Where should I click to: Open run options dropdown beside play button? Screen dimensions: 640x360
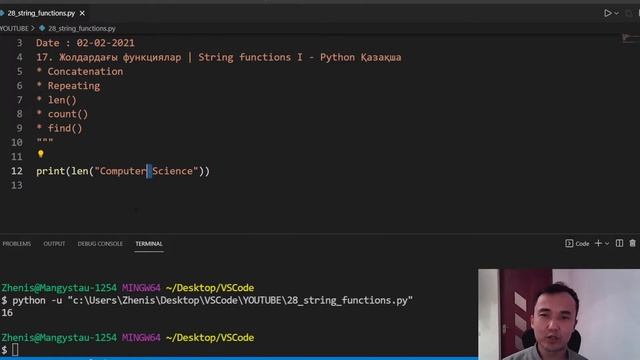pyautogui.click(x=616, y=13)
